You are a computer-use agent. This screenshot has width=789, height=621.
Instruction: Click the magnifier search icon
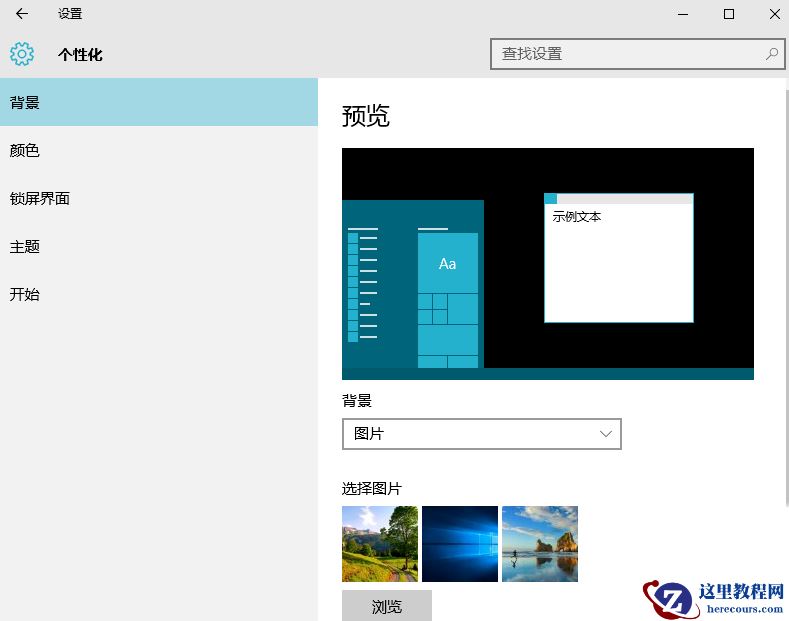[x=772, y=53]
